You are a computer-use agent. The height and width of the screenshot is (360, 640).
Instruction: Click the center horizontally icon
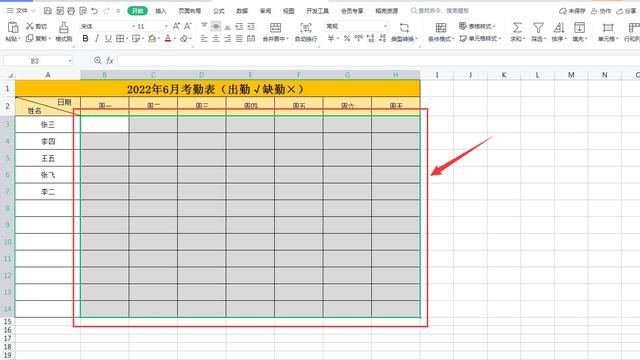click(x=216, y=38)
